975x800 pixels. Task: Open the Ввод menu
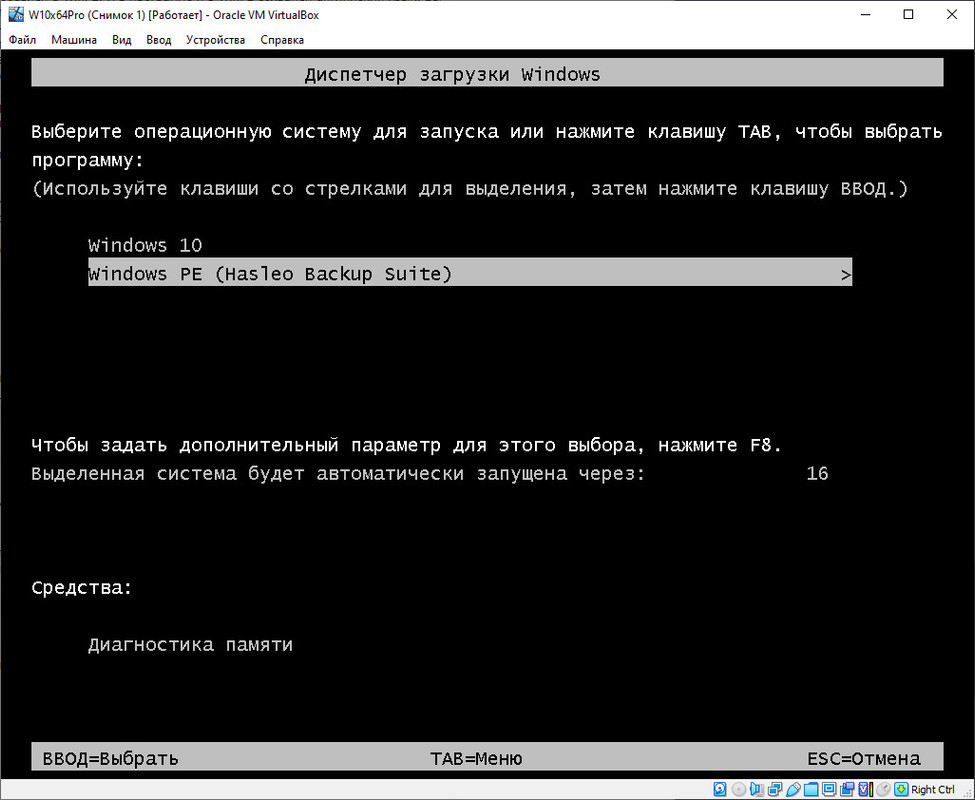(159, 40)
